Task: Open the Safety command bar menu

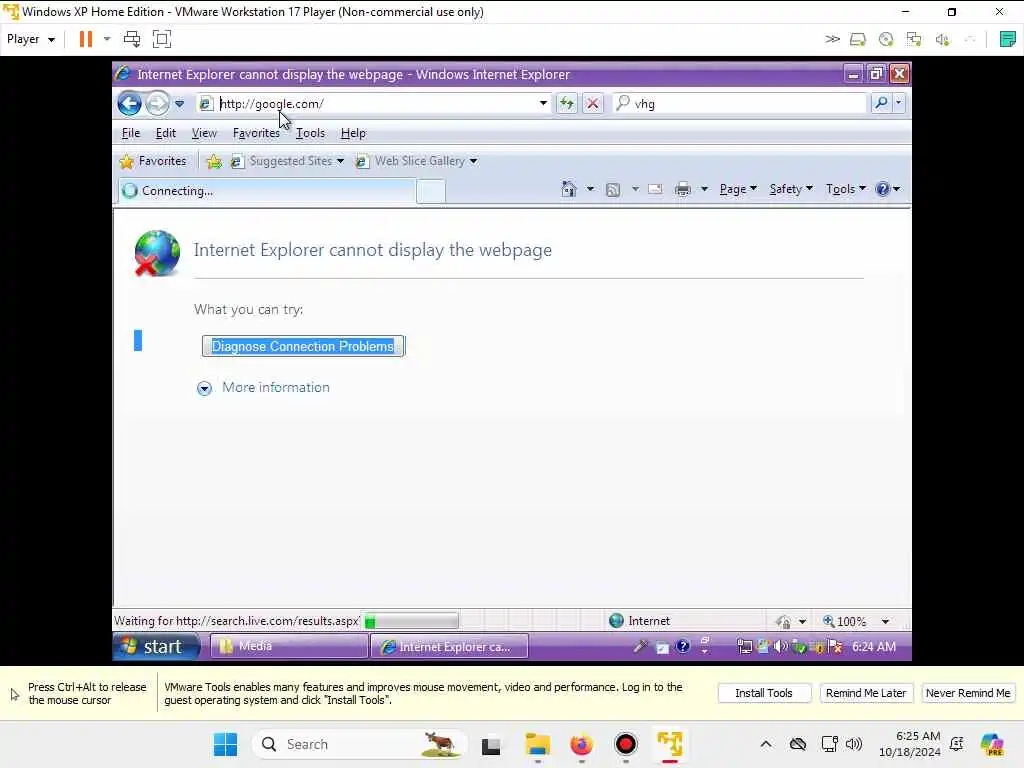Action: (790, 189)
